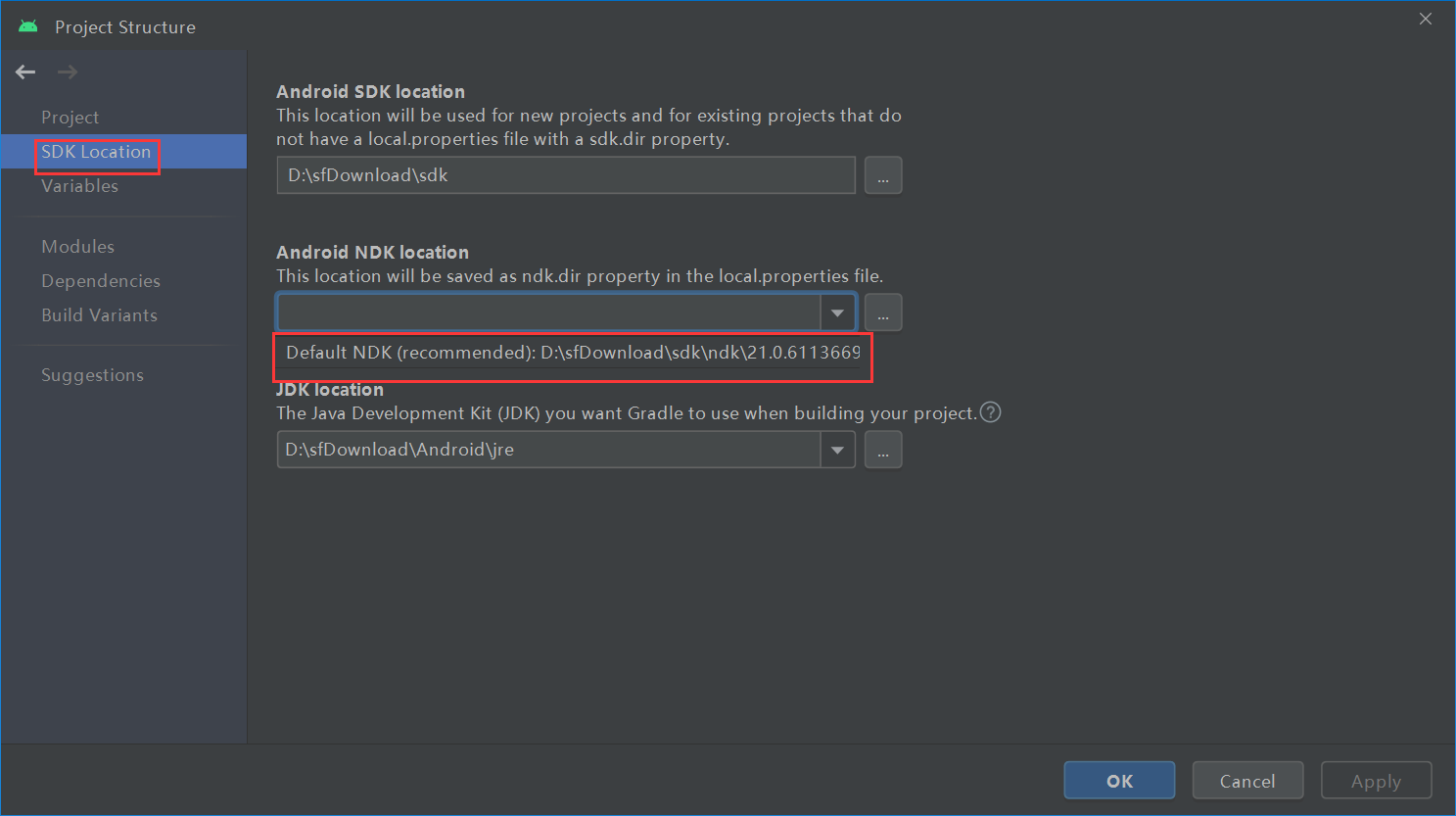Expand the Android NDK location dropdown arrow
1456x816 pixels.
click(837, 312)
